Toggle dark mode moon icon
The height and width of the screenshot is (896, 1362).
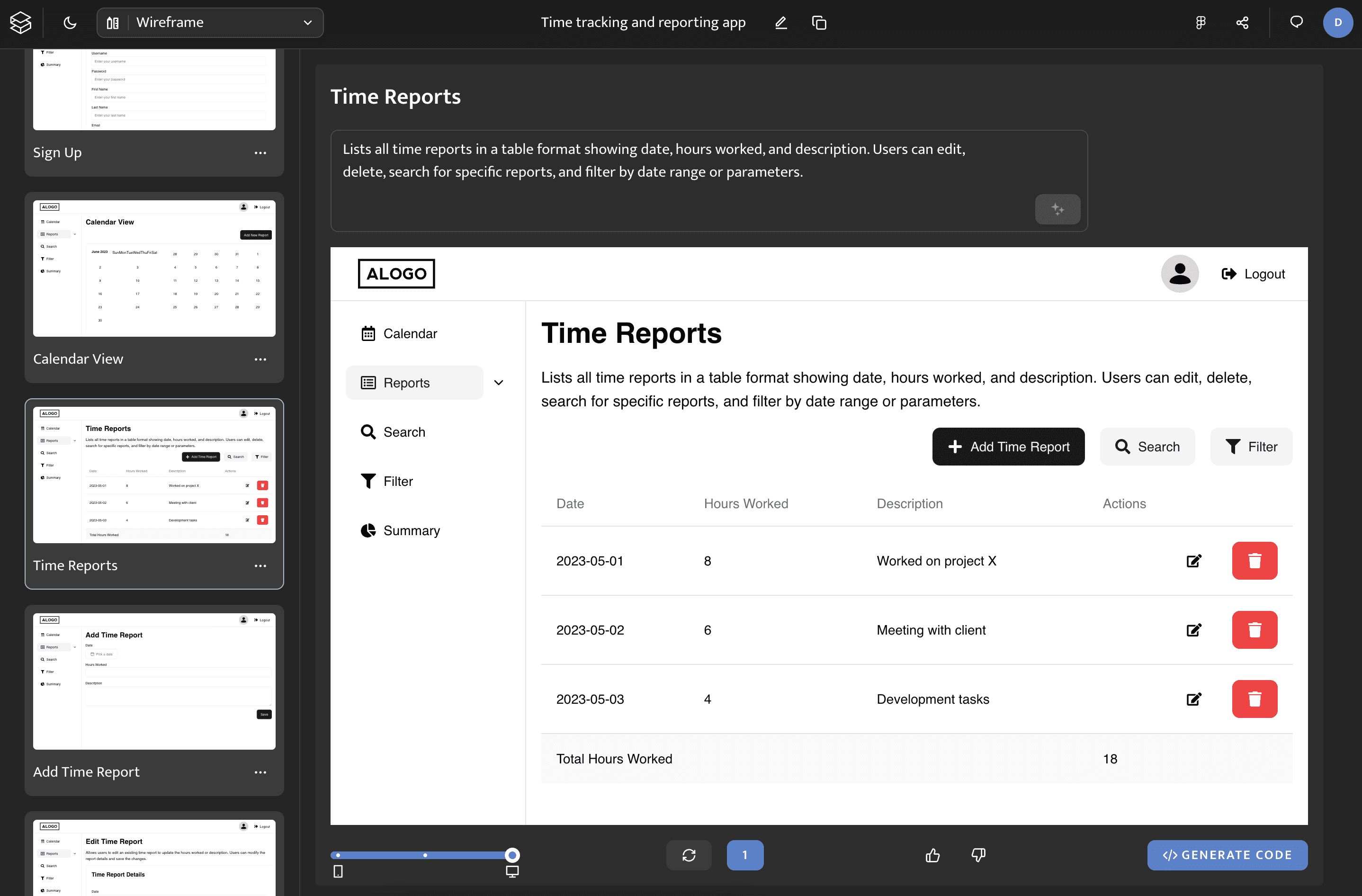70,22
